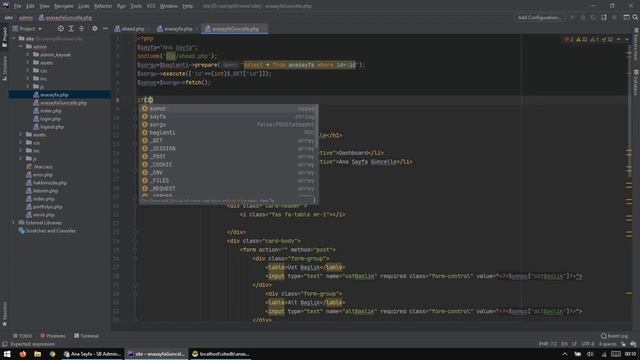Open File Explorer from the taskbar
The height and width of the screenshot is (360, 640).
(x=38, y=354)
